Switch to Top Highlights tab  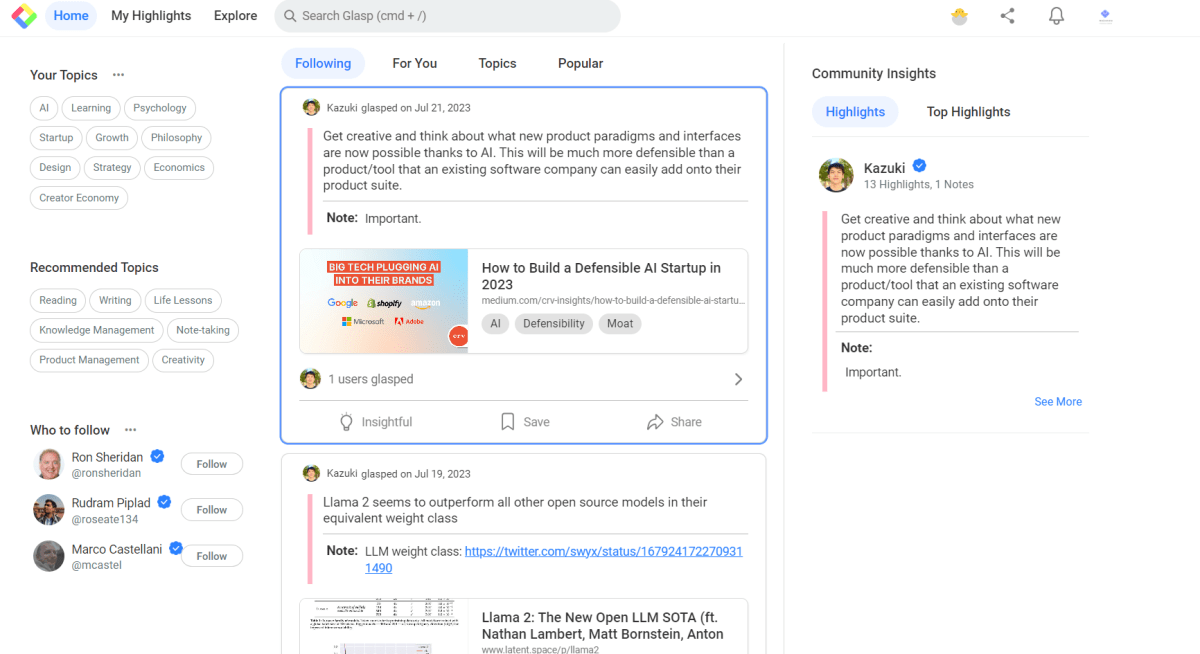[968, 112]
